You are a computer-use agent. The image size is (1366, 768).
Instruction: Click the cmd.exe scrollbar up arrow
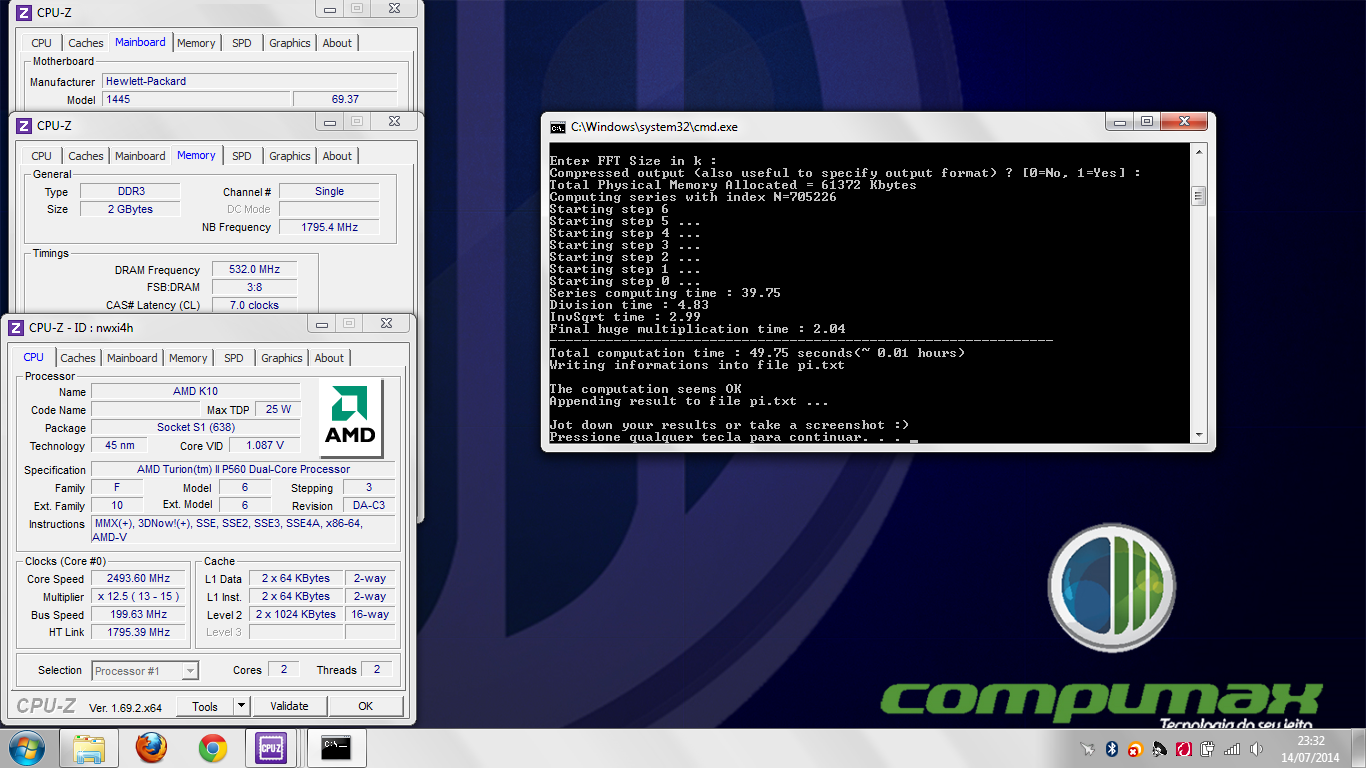tap(1198, 151)
